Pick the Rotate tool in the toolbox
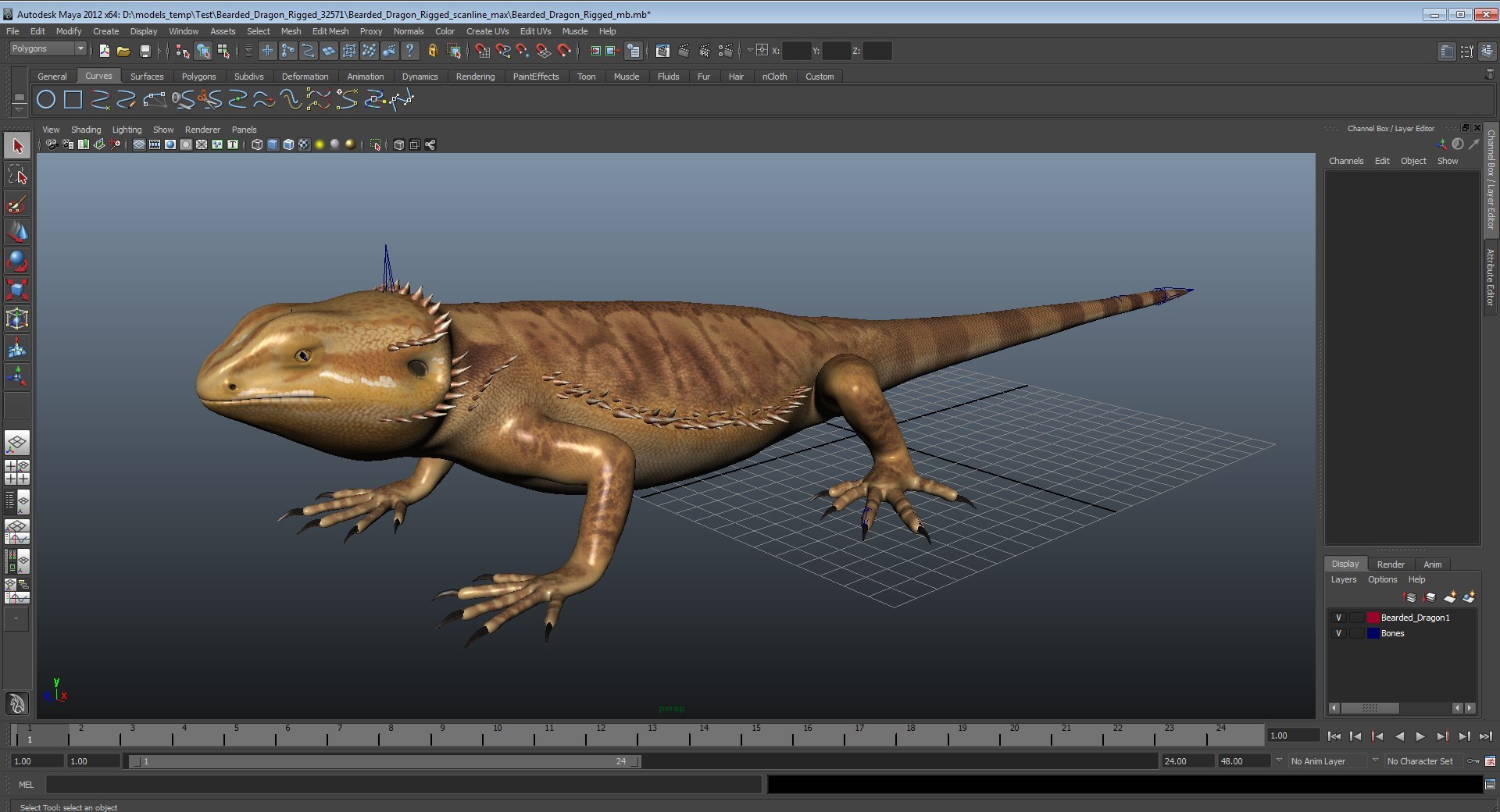 (x=17, y=262)
